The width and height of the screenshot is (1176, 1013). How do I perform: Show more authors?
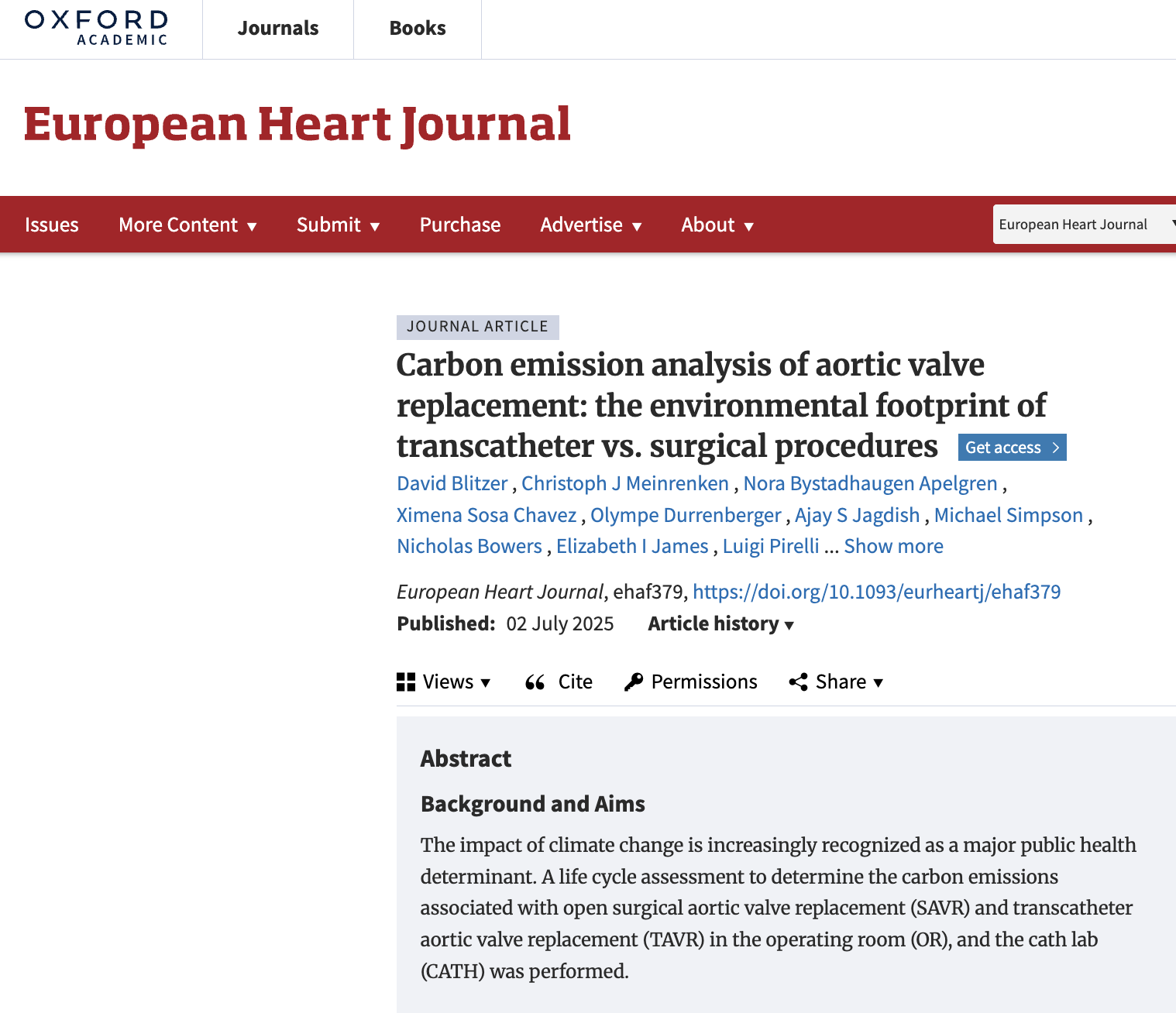893,547
